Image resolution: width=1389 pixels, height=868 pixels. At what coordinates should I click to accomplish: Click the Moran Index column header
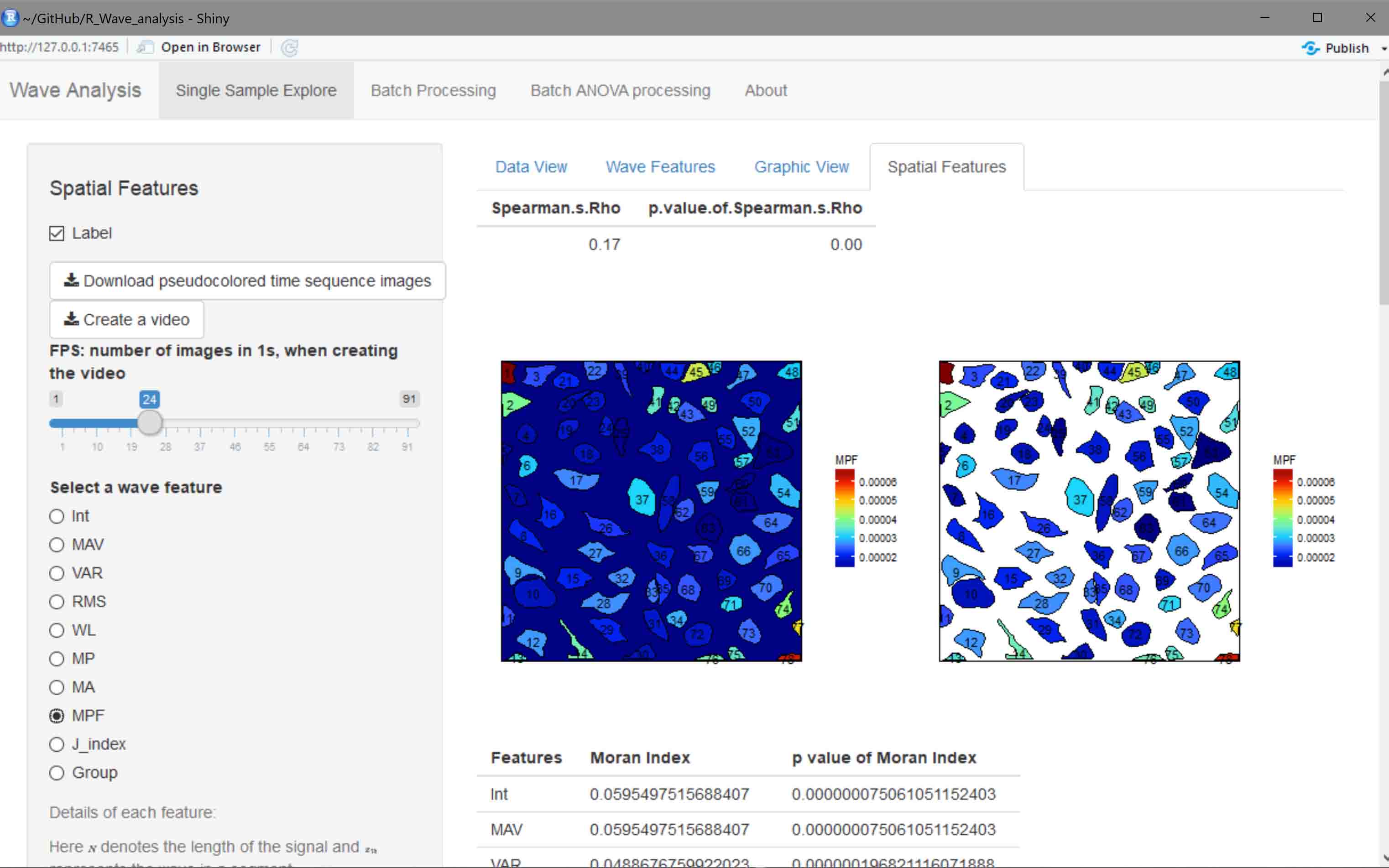[x=640, y=758]
